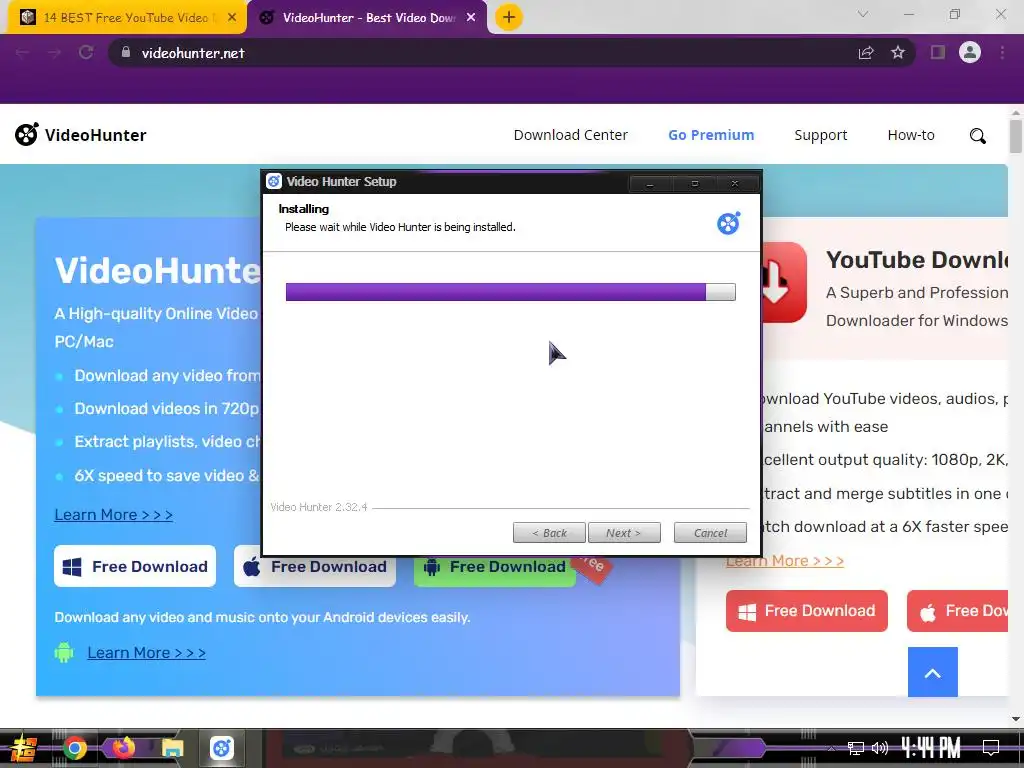Click the Cancel button in the installer
Image resolution: width=1024 pixels, height=768 pixels.
click(711, 533)
